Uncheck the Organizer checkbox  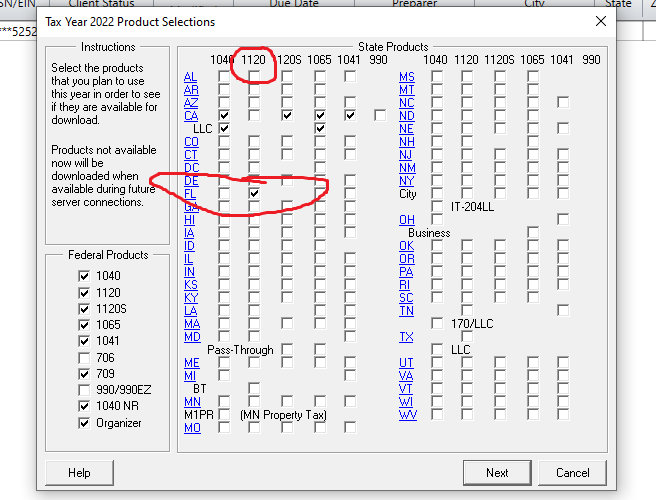click(x=84, y=423)
